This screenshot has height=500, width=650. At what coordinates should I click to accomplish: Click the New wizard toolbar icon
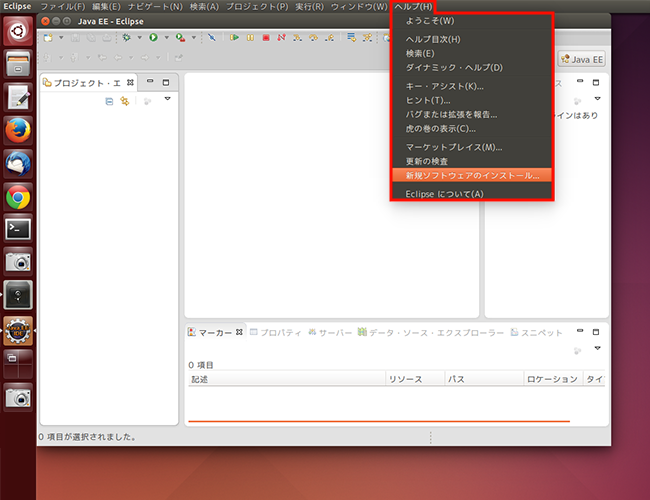pos(48,38)
